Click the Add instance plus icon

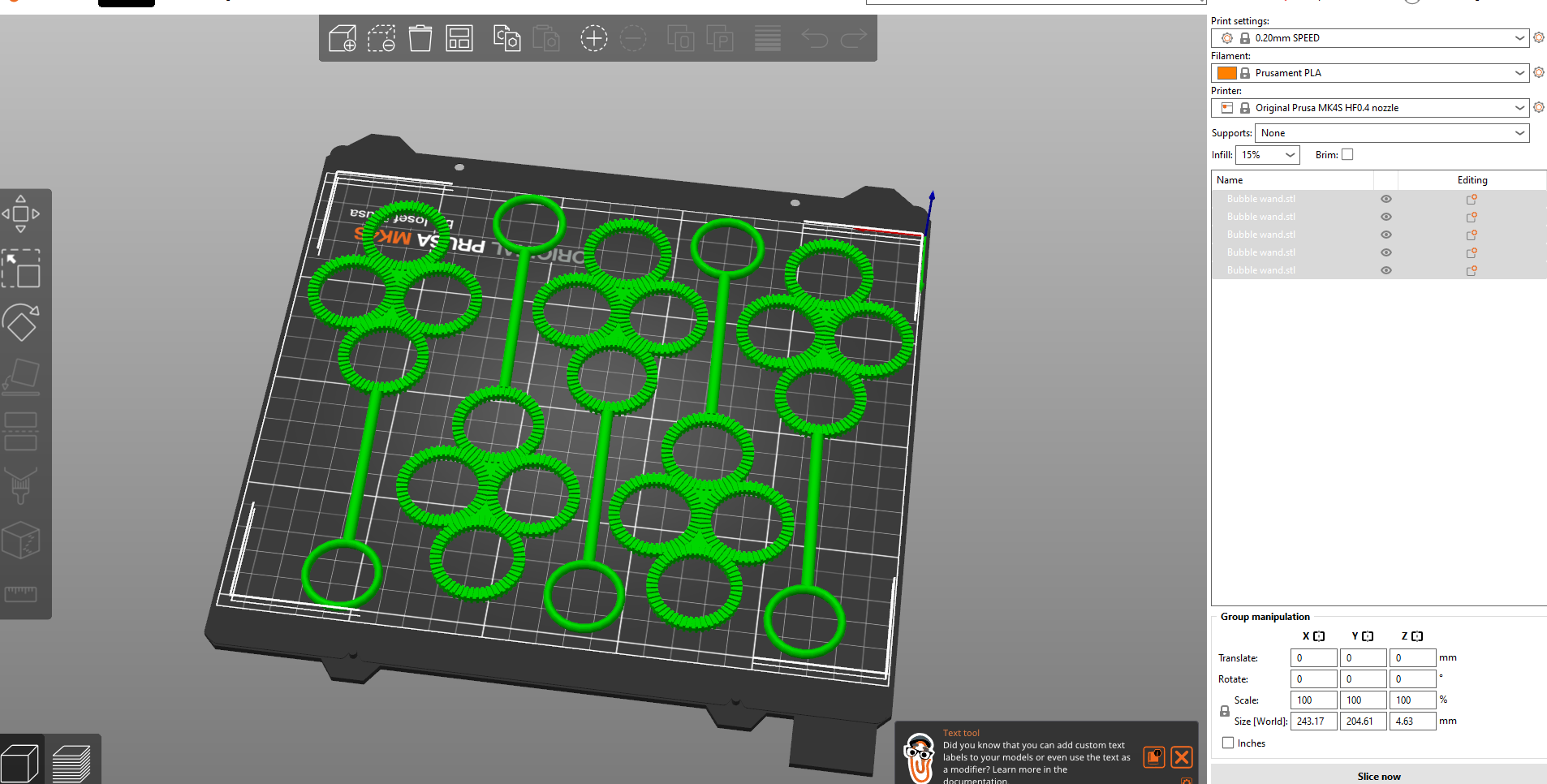point(593,38)
